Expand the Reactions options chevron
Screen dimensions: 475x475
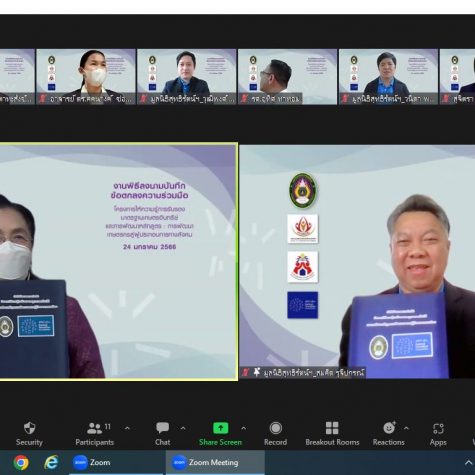tap(406, 428)
